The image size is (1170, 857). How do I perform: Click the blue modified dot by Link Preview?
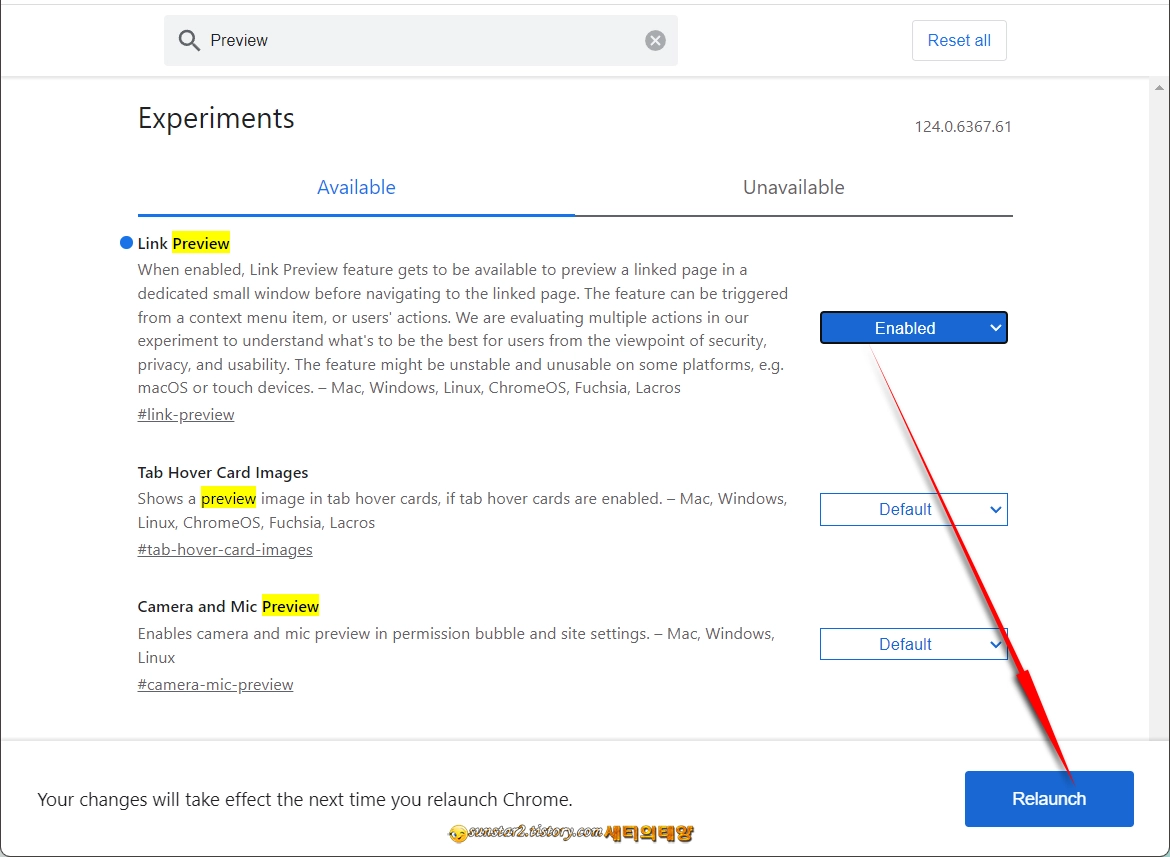(126, 242)
